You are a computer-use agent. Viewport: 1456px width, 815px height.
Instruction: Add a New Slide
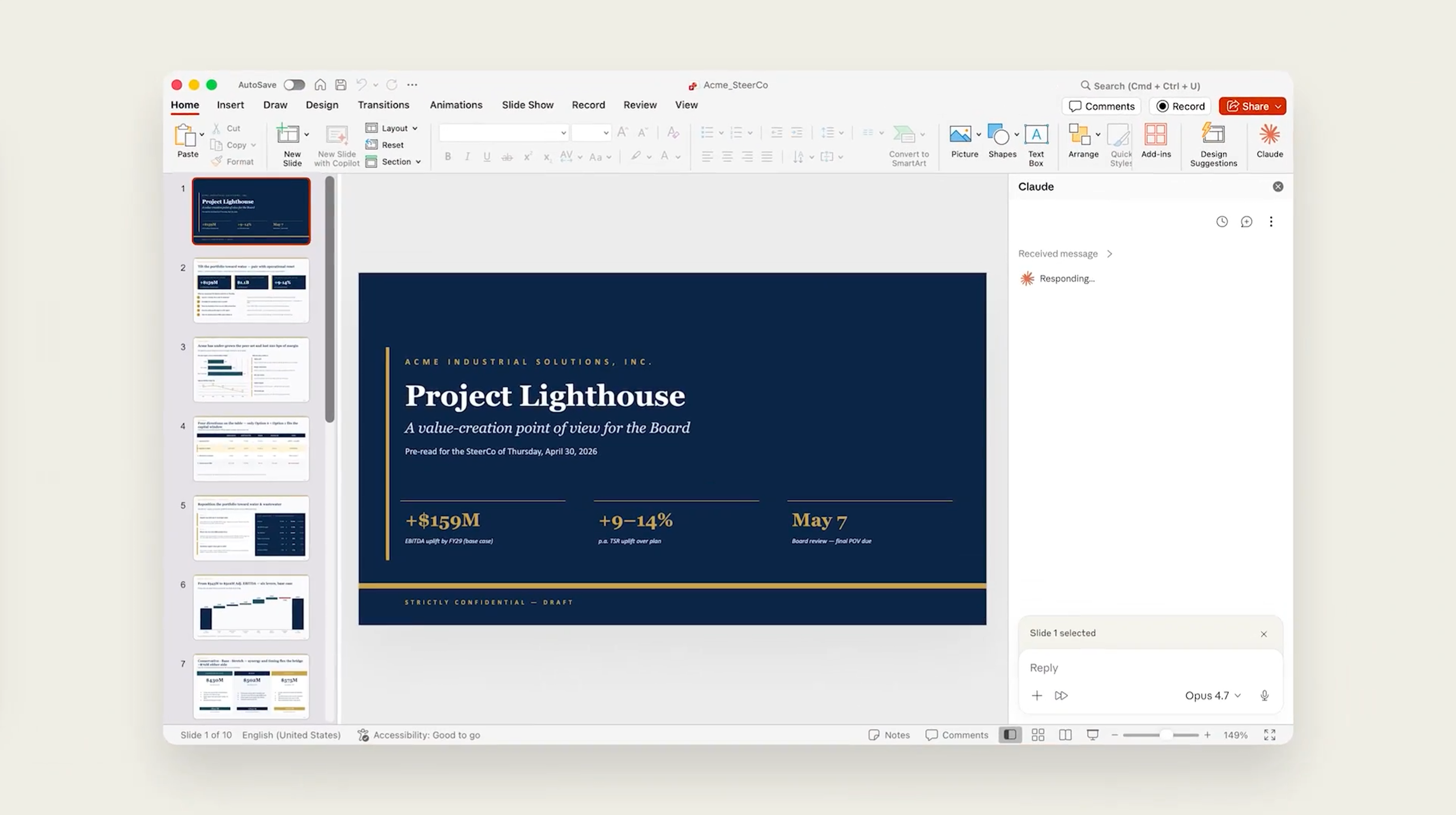tap(291, 145)
